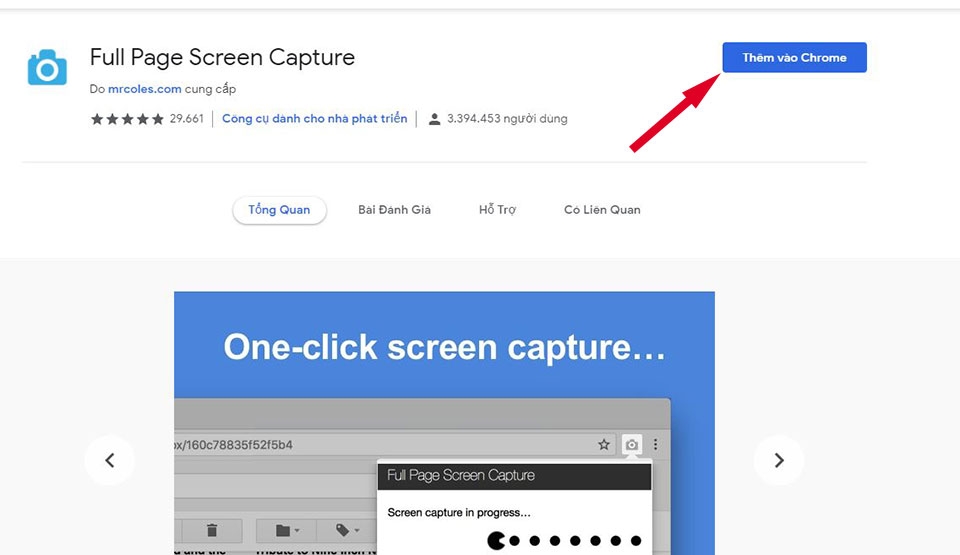Click the camera icon in preview toolbar
The image size is (960, 555).
coord(632,445)
